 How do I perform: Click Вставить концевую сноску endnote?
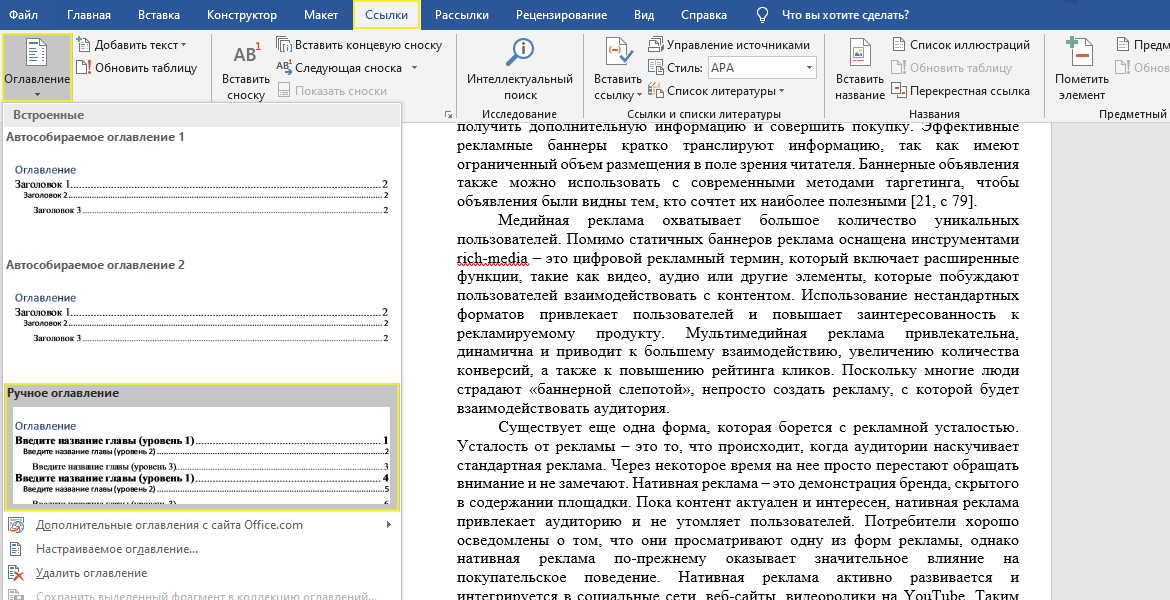click(359, 45)
